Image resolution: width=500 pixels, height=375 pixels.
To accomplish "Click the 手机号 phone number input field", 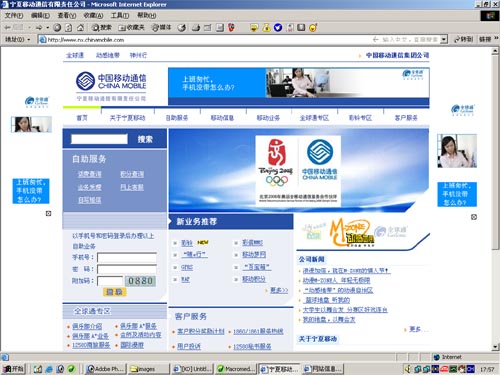I will pos(127,257).
